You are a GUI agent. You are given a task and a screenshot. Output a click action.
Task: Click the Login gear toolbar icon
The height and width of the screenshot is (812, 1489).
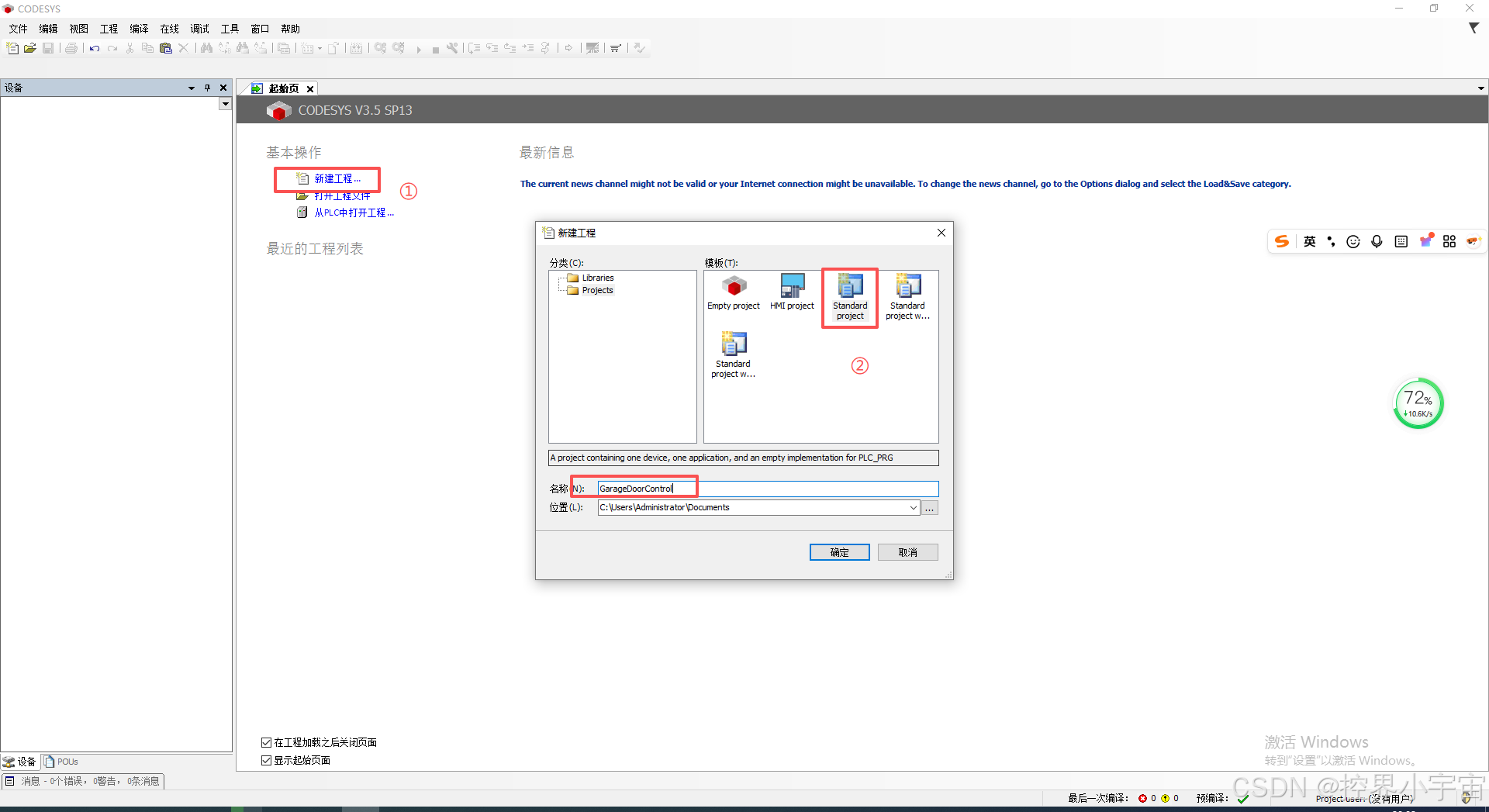tap(380, 48)
